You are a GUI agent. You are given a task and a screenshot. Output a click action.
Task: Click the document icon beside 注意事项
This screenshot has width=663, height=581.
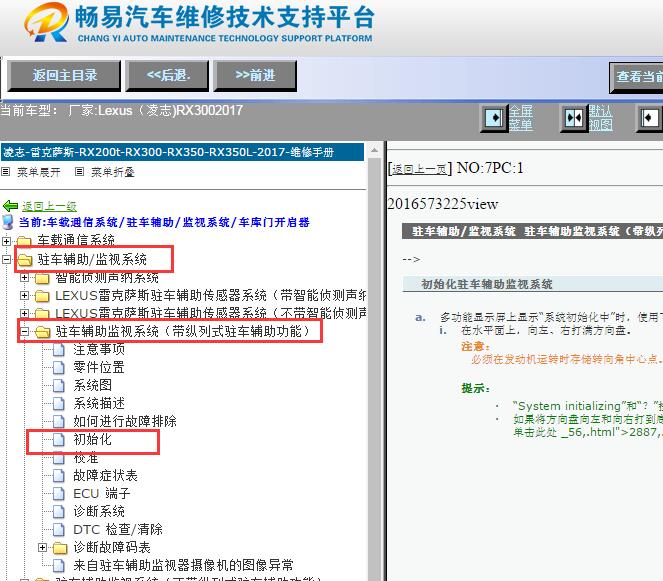(x=59, y=350)
